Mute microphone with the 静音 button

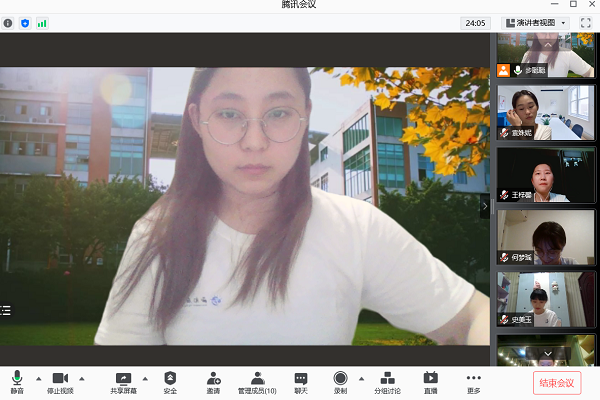[17, 378]
